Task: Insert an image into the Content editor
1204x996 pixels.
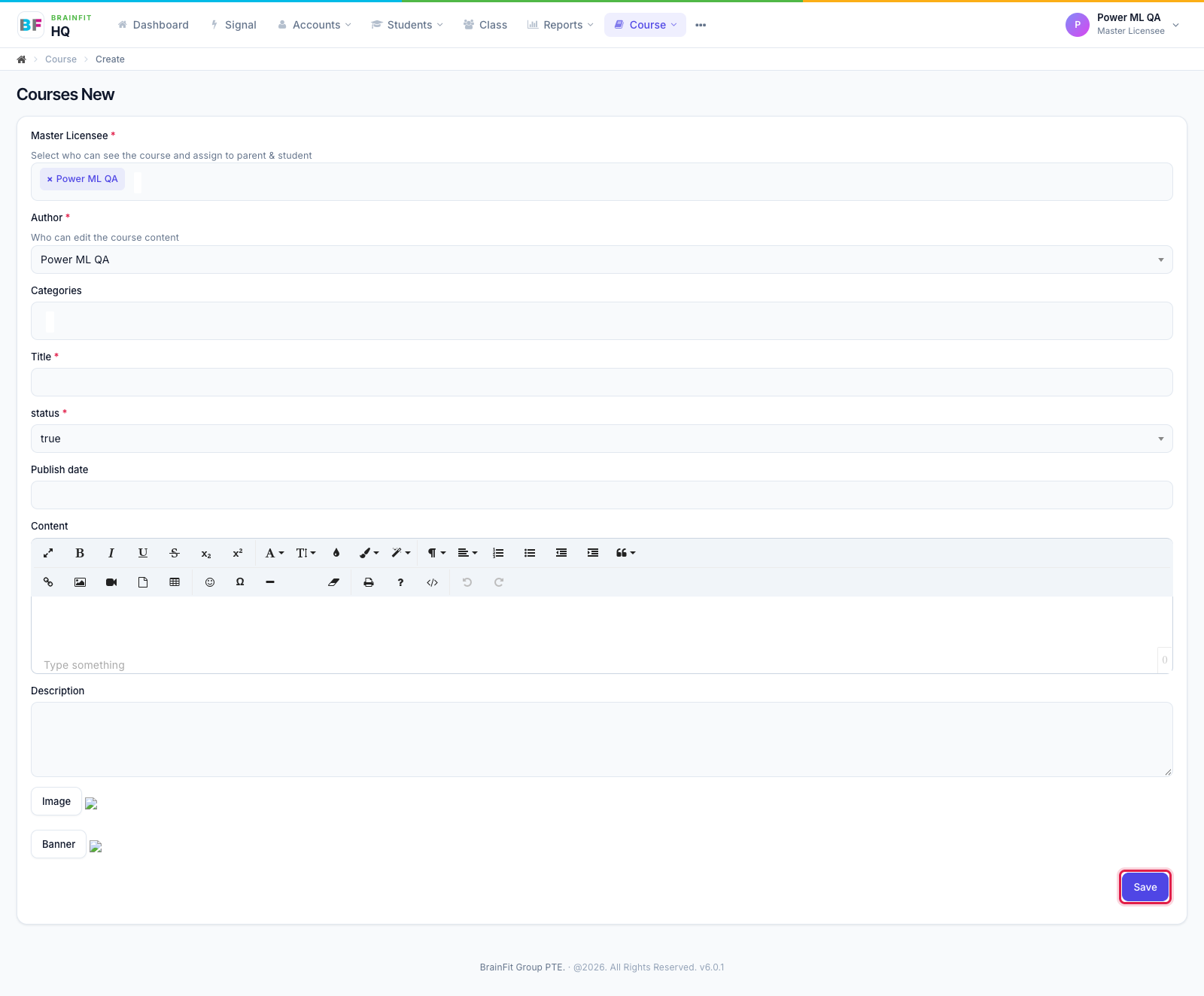Action: pyautogui.click(x=80, y=582)
